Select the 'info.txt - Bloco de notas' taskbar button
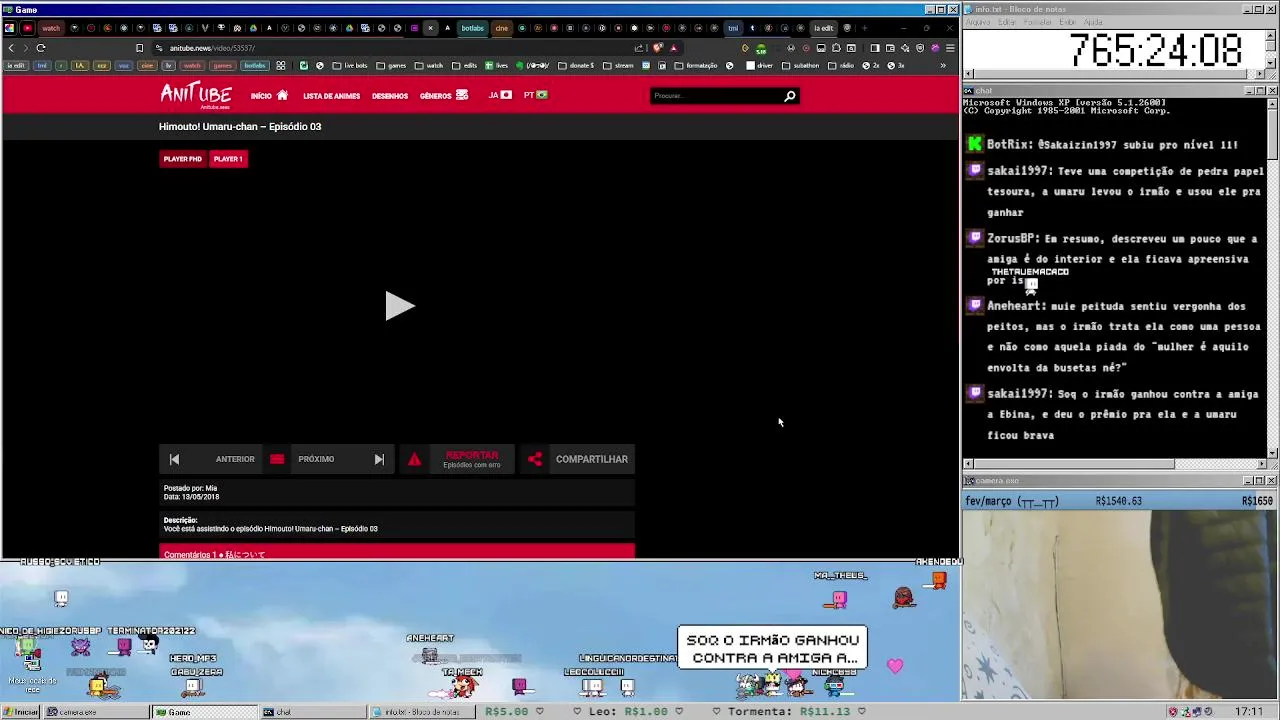 (x=422, y=712)
